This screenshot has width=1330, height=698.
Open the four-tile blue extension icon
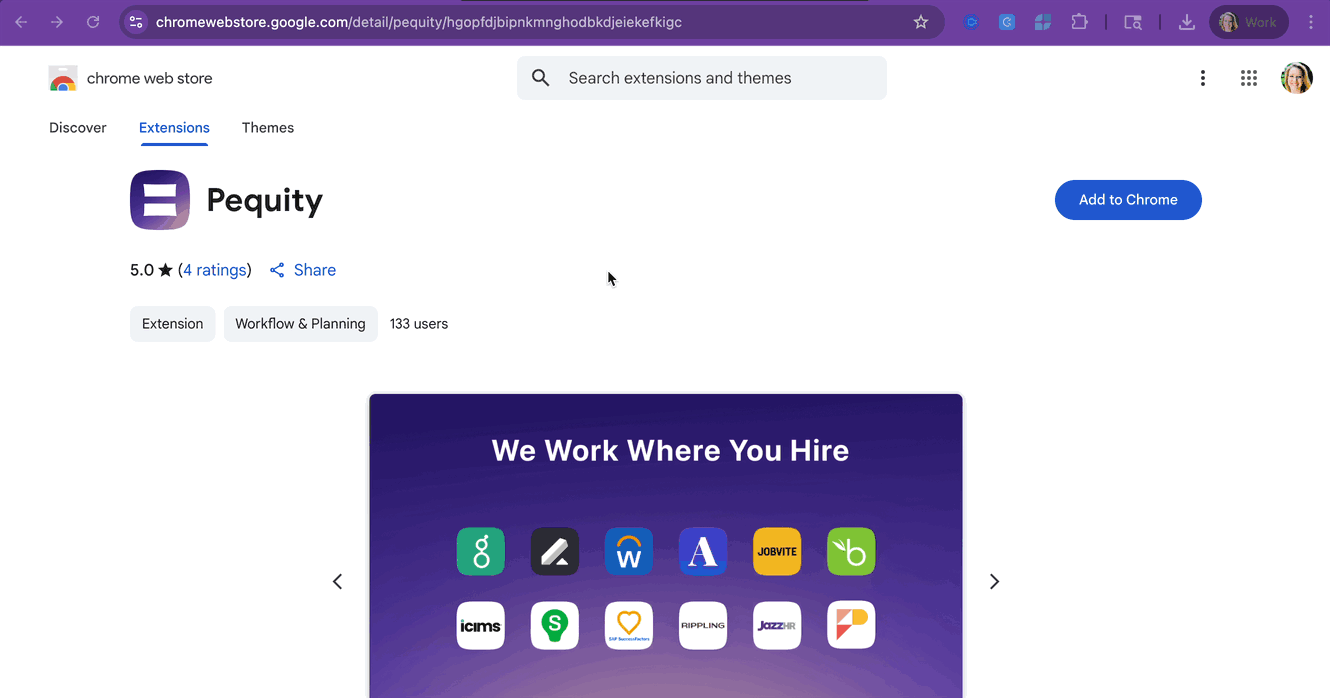(x=1043, y=22)
